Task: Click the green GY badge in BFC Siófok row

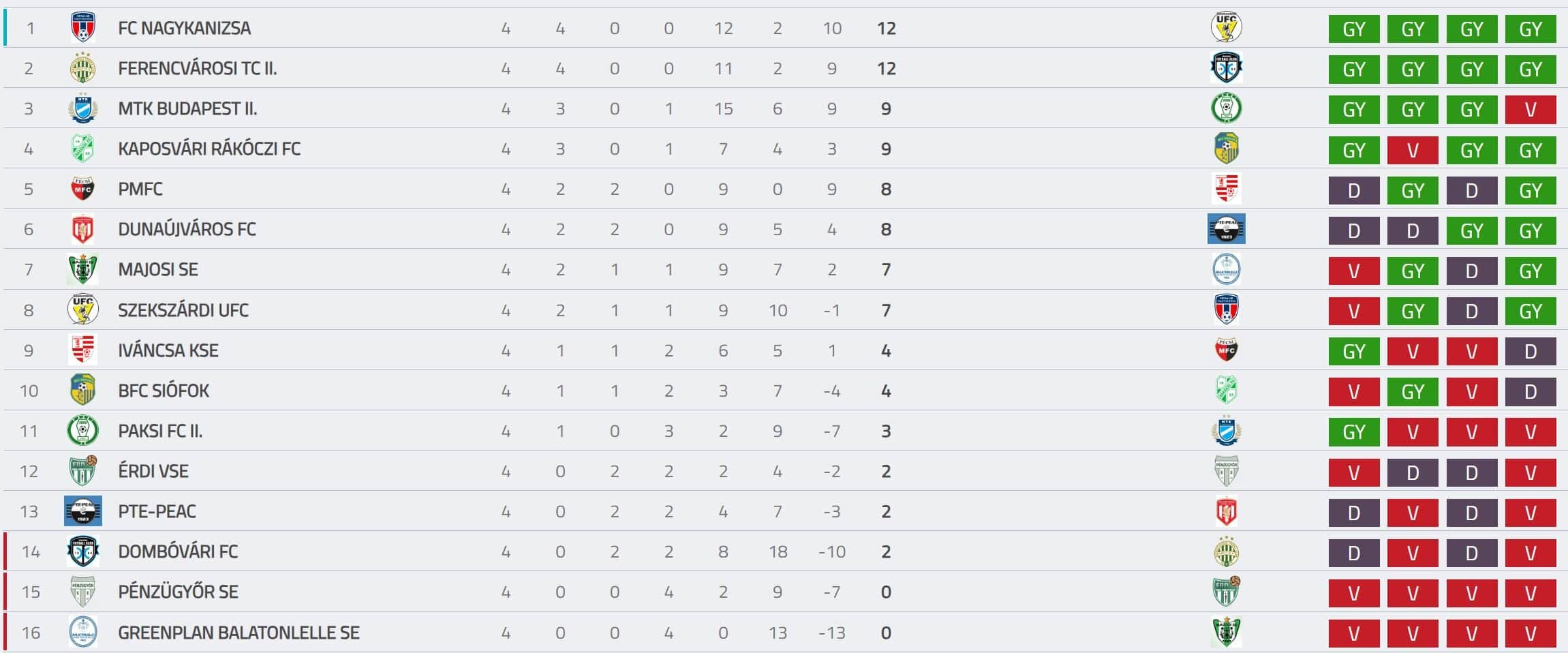Action: coord(1413,391)
